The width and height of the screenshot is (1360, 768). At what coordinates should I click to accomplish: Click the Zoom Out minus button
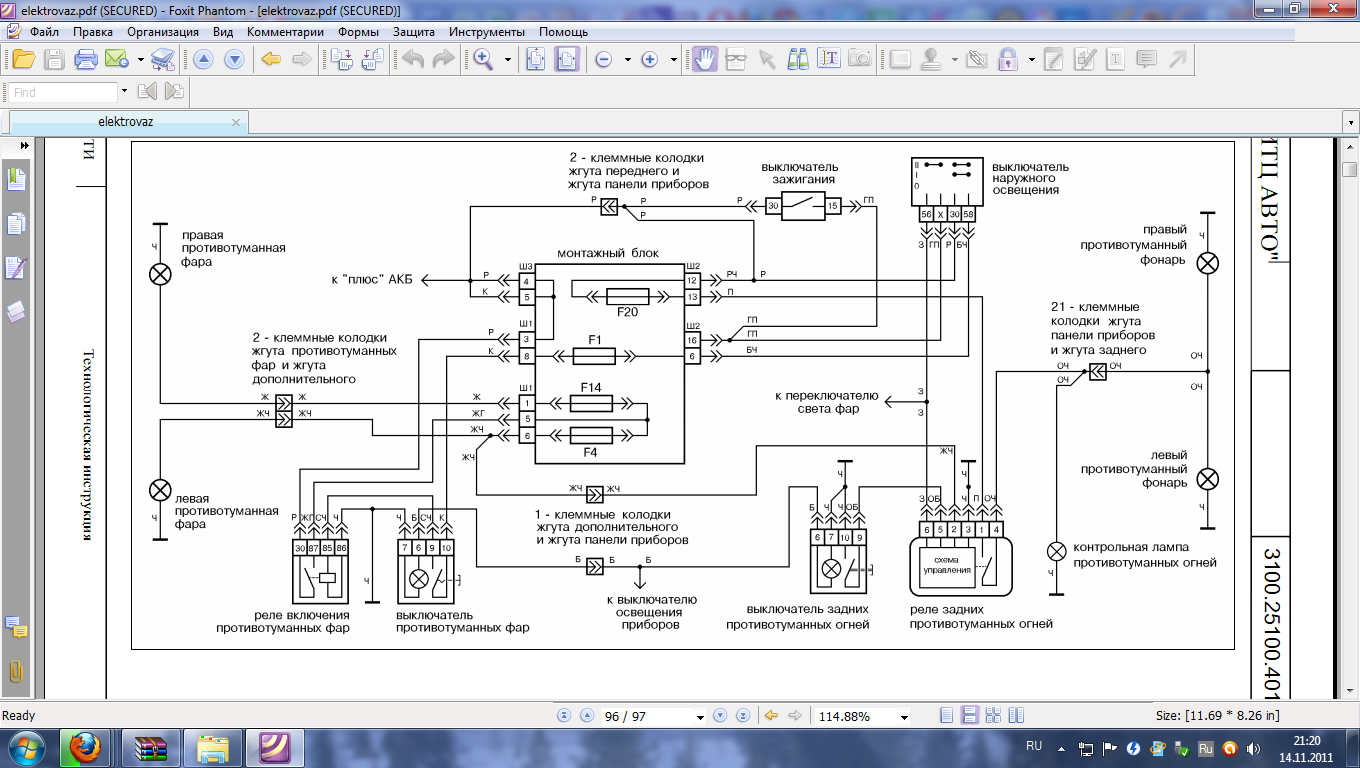click(x=603, y=59)
